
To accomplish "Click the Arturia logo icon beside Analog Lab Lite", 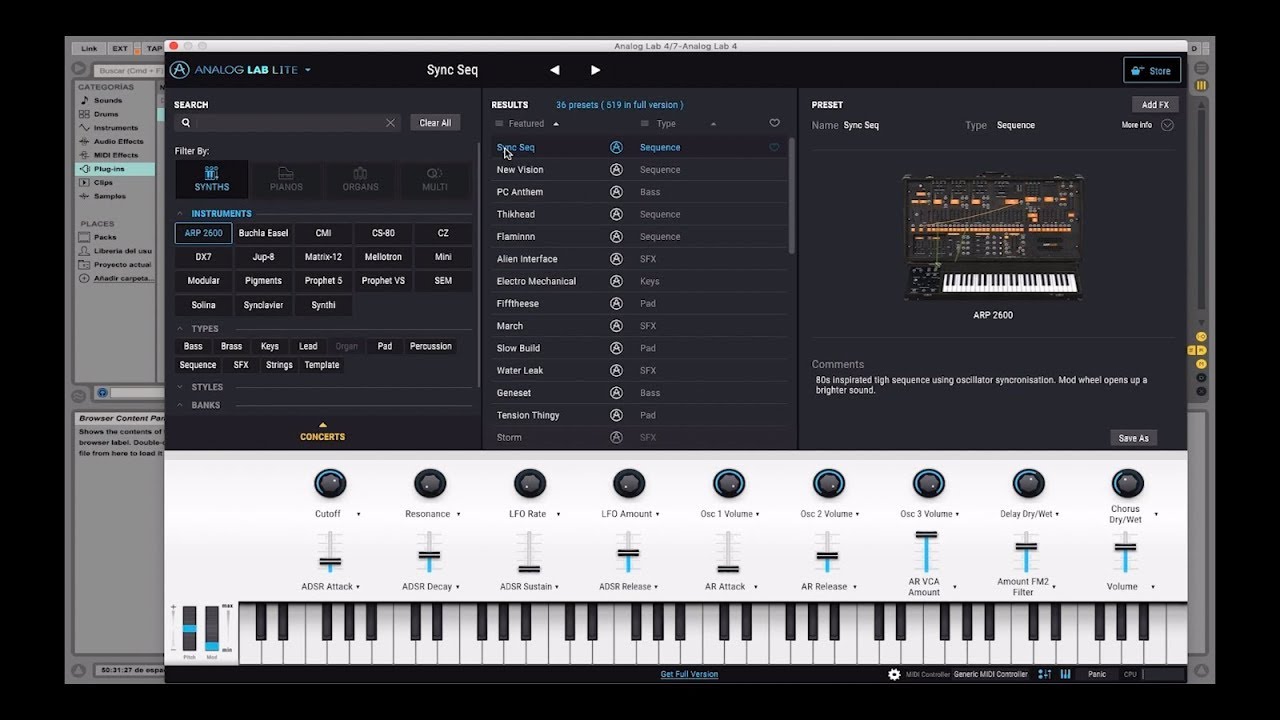I will 179,70.
